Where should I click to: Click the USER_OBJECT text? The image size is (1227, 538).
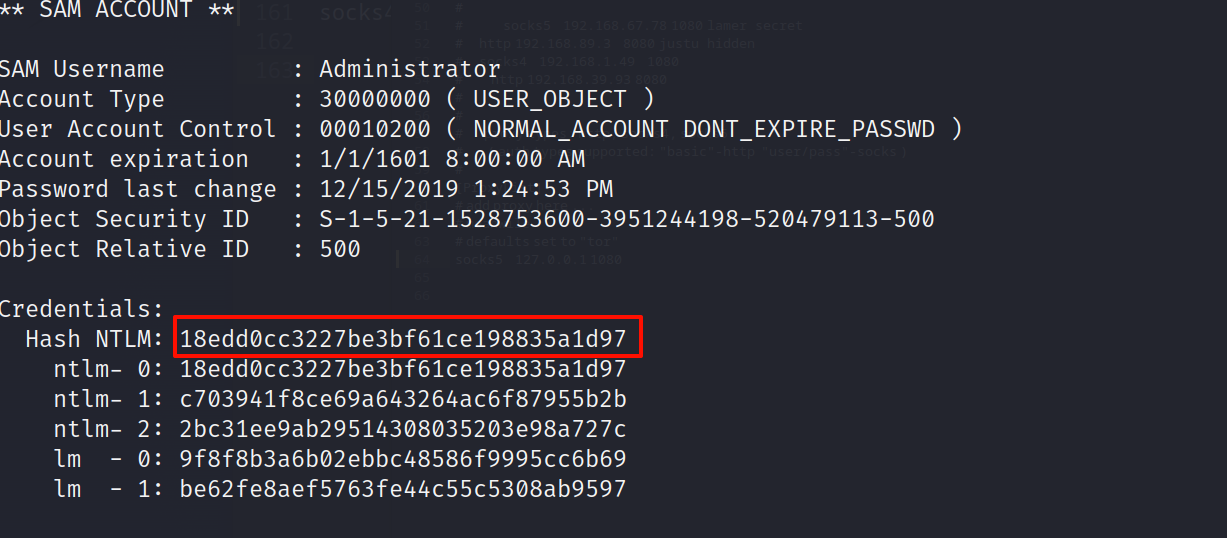pyautogui.click(x=549, y=99)
